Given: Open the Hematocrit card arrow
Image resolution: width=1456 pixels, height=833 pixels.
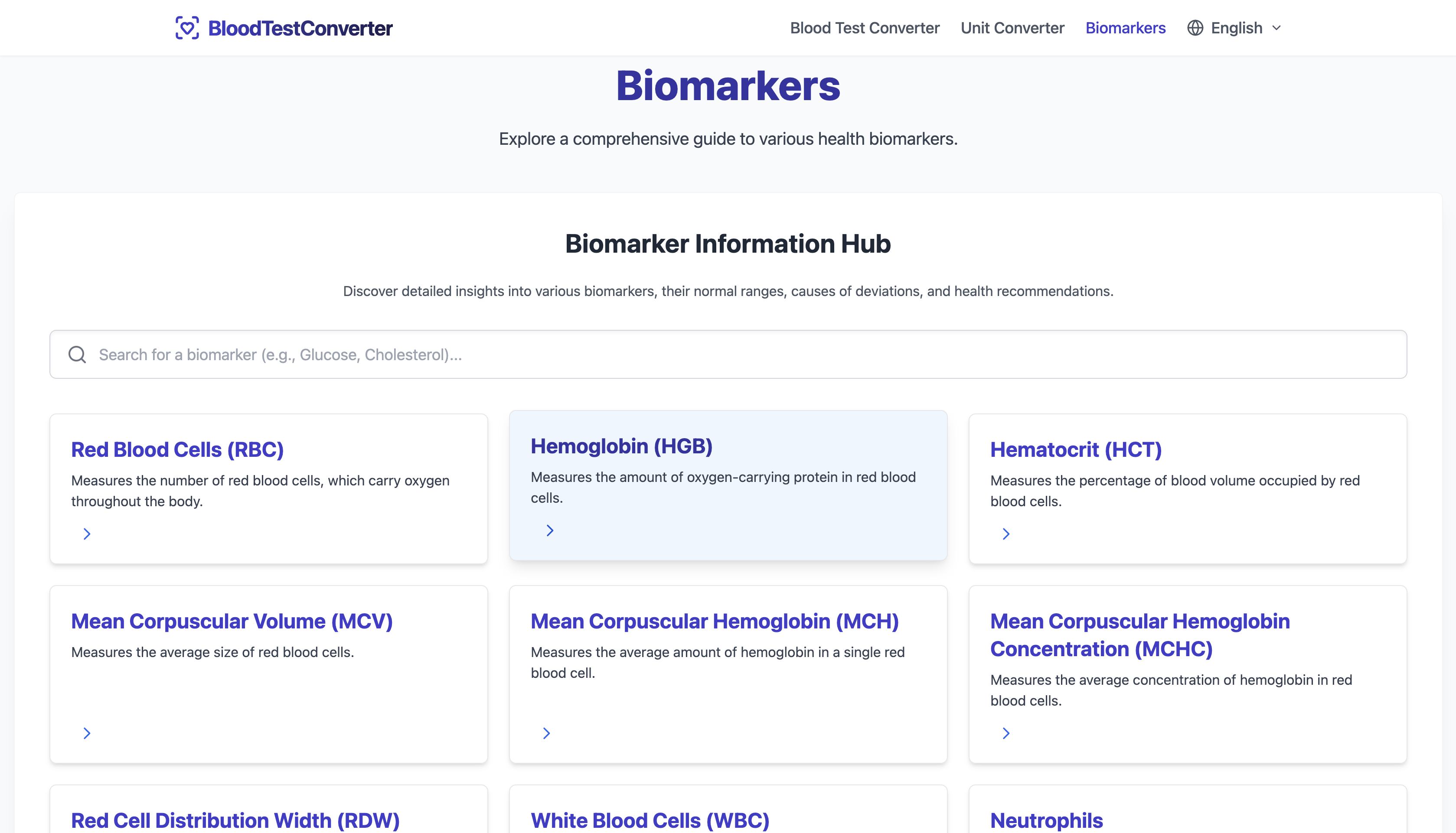Looking at the screenshot, I should click(x=1006, y=534).
